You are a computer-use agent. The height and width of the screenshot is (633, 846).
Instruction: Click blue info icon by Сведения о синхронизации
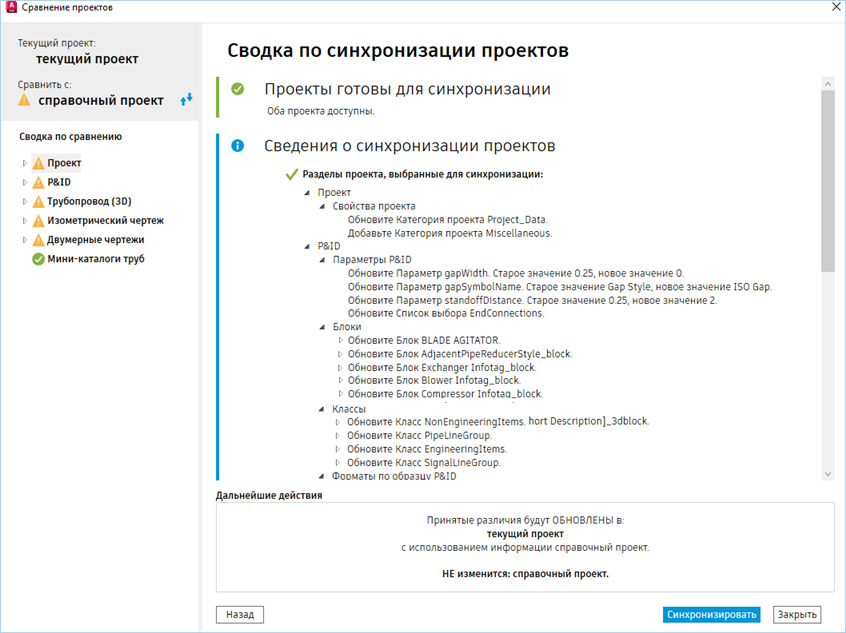(x=237, y=146)
